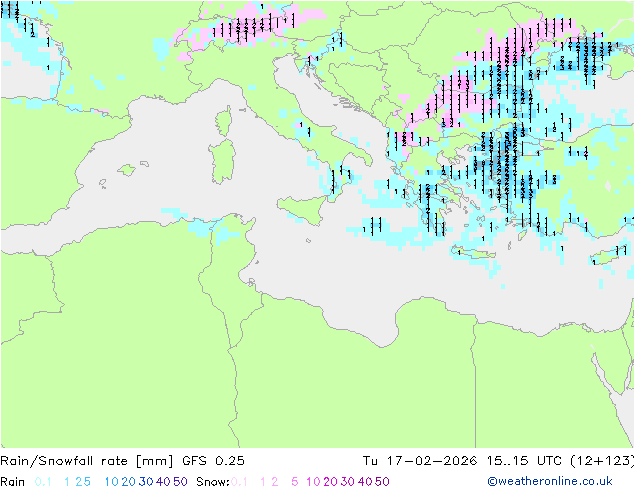634x490 pixels.
Task: Click the 'GFS 0.25' model label
Action: pos(213,460)
